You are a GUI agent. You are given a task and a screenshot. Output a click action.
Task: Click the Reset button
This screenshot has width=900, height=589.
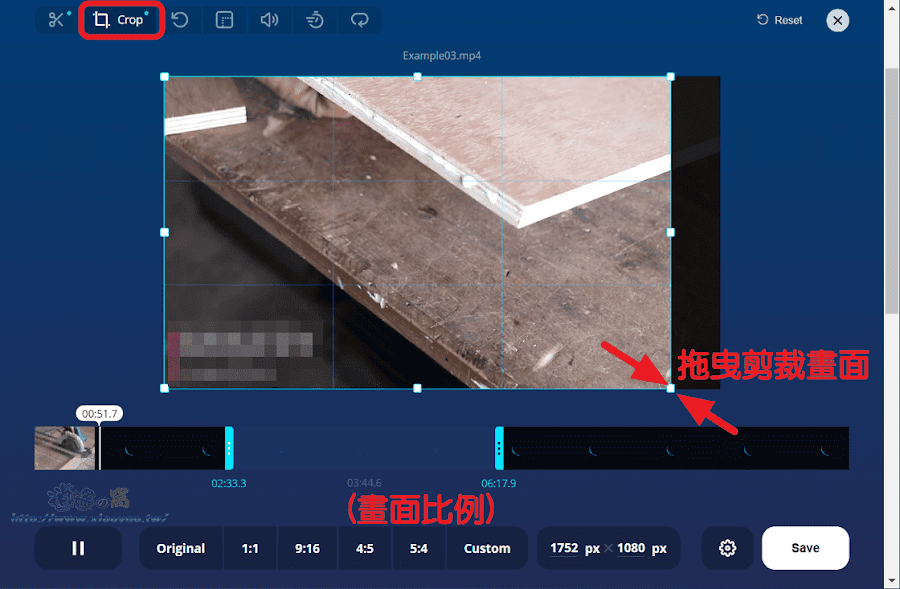click(779, 20)
